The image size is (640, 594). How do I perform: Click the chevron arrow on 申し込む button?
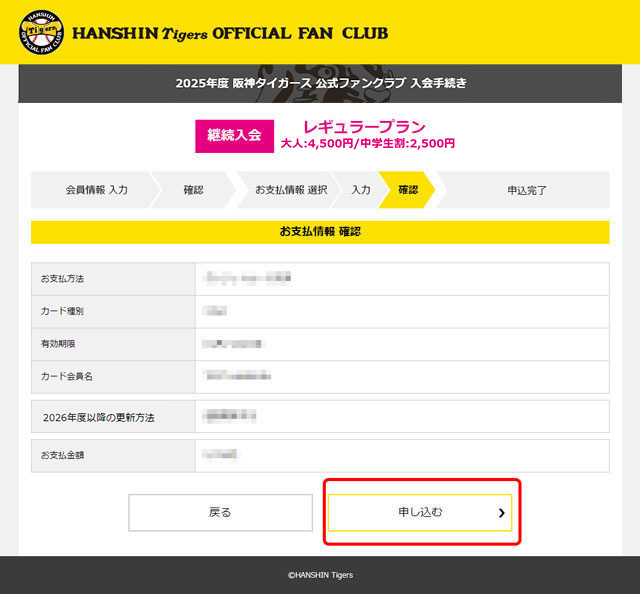pyautogui.click(x=502, y=513)
